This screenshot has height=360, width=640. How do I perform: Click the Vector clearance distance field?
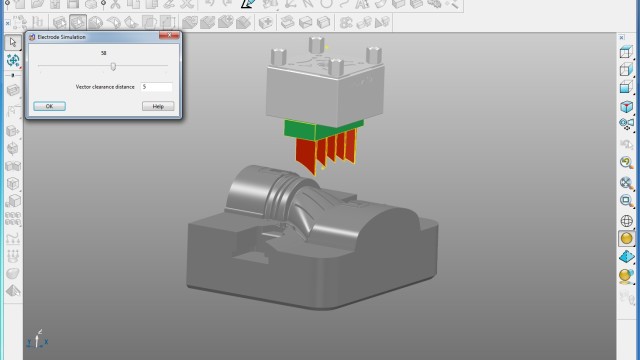[x=156, y=87]
